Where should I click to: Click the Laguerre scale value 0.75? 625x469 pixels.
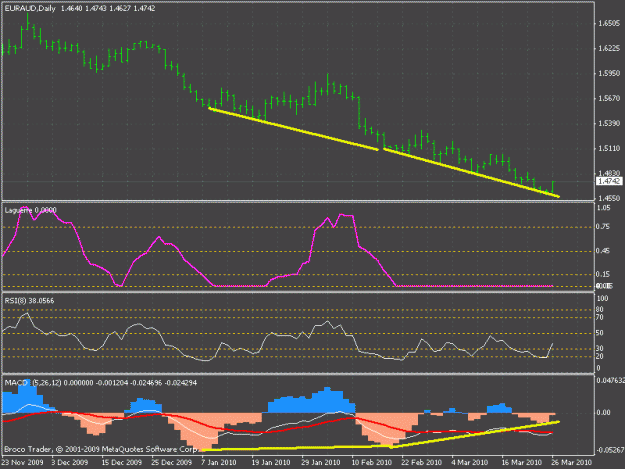point(603,227)
